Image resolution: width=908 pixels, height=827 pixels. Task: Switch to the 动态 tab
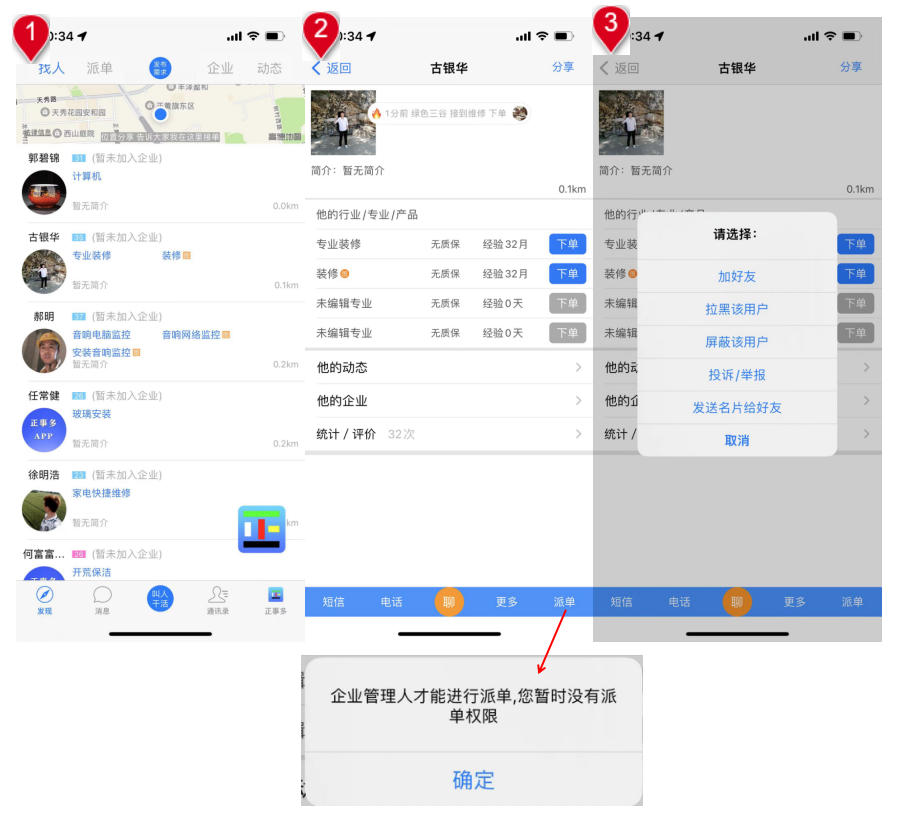tap(269, 68)
